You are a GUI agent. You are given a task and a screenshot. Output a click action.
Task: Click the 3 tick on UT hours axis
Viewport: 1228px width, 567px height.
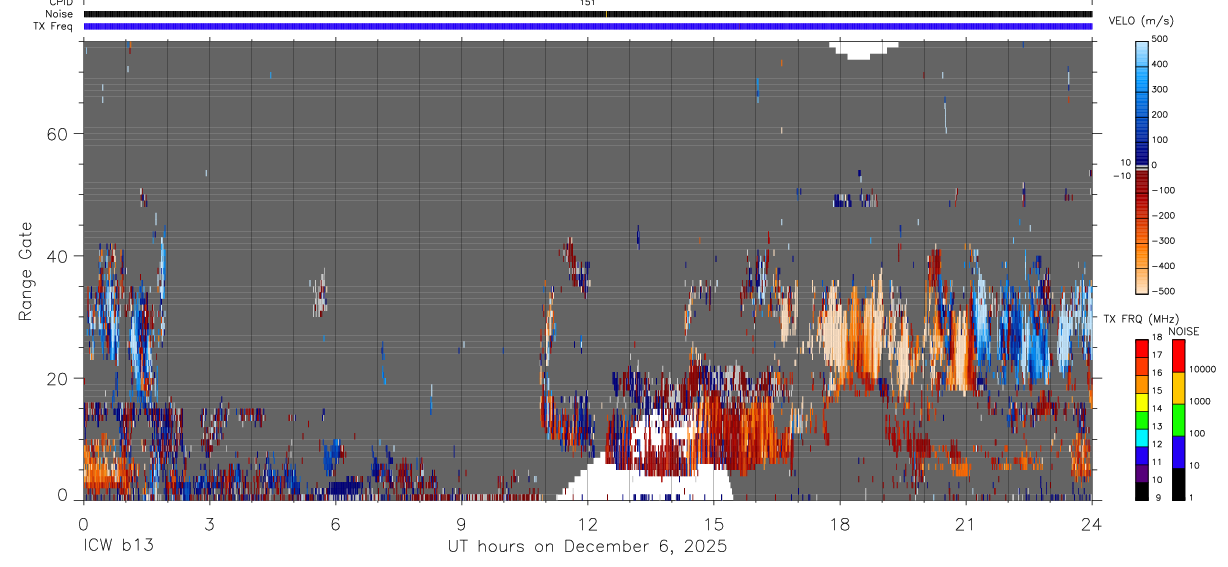click(209, 524)
